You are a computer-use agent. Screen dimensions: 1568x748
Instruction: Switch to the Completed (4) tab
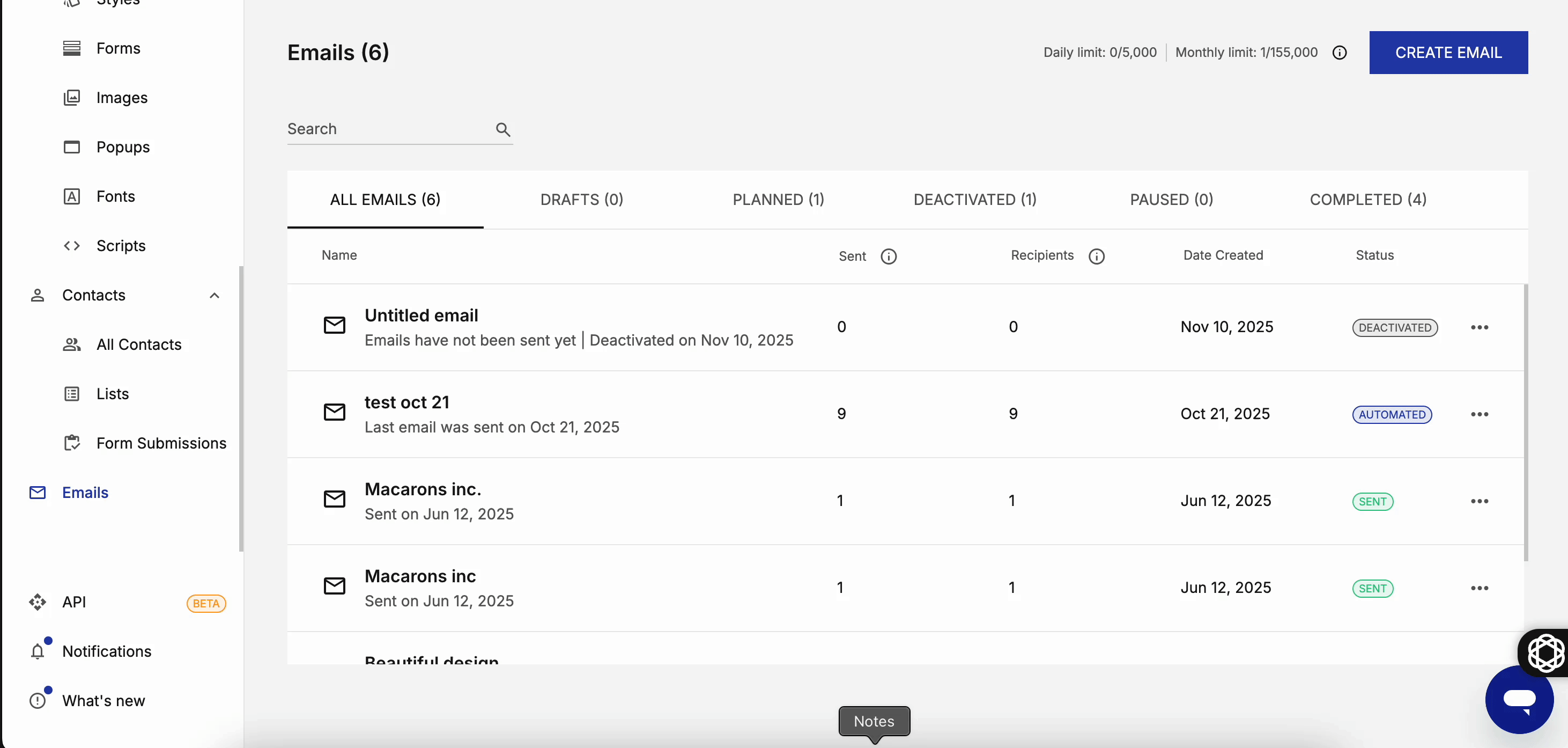point(1368,200)
